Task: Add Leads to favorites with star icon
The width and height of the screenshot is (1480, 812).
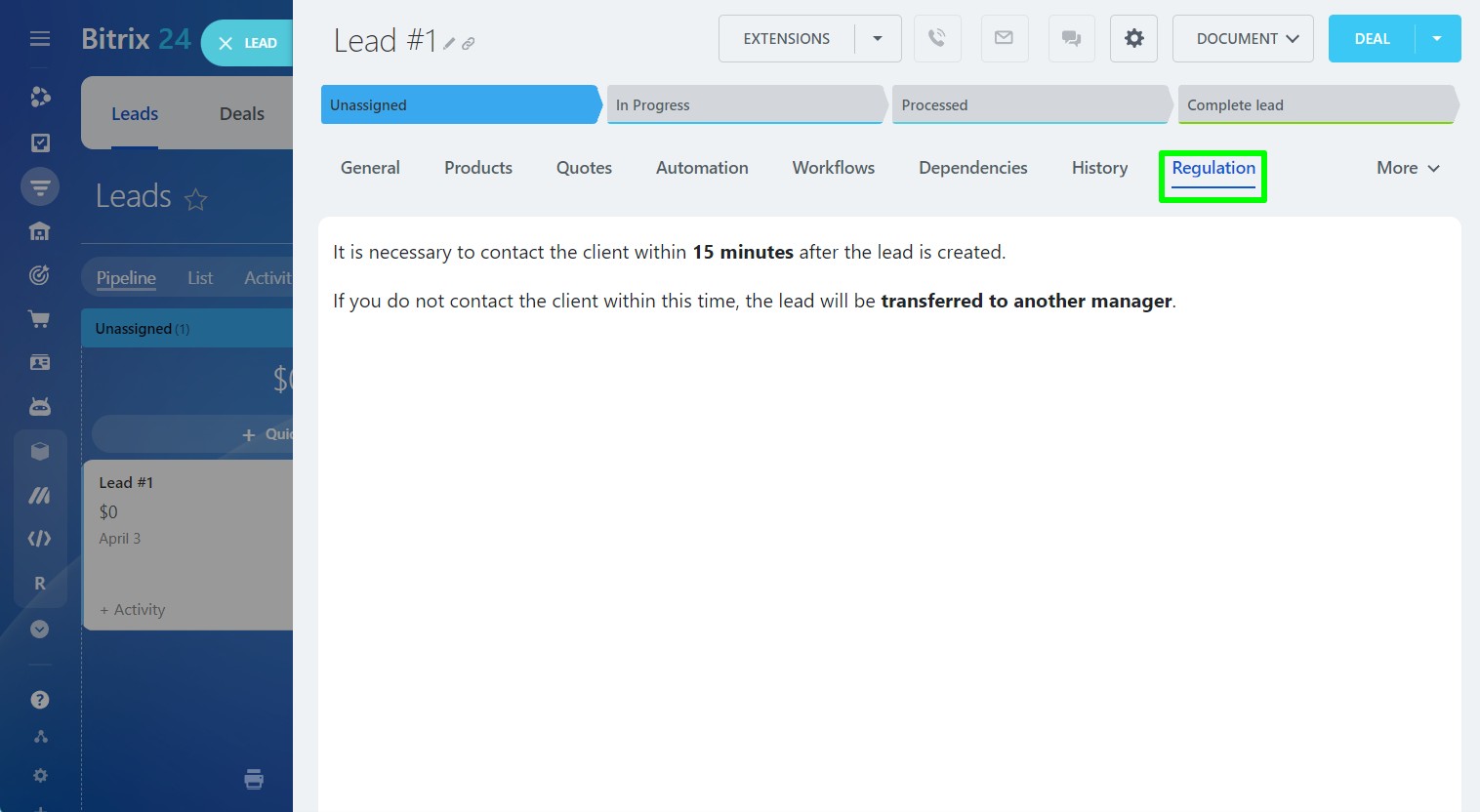Action: [x=196, y=199]
